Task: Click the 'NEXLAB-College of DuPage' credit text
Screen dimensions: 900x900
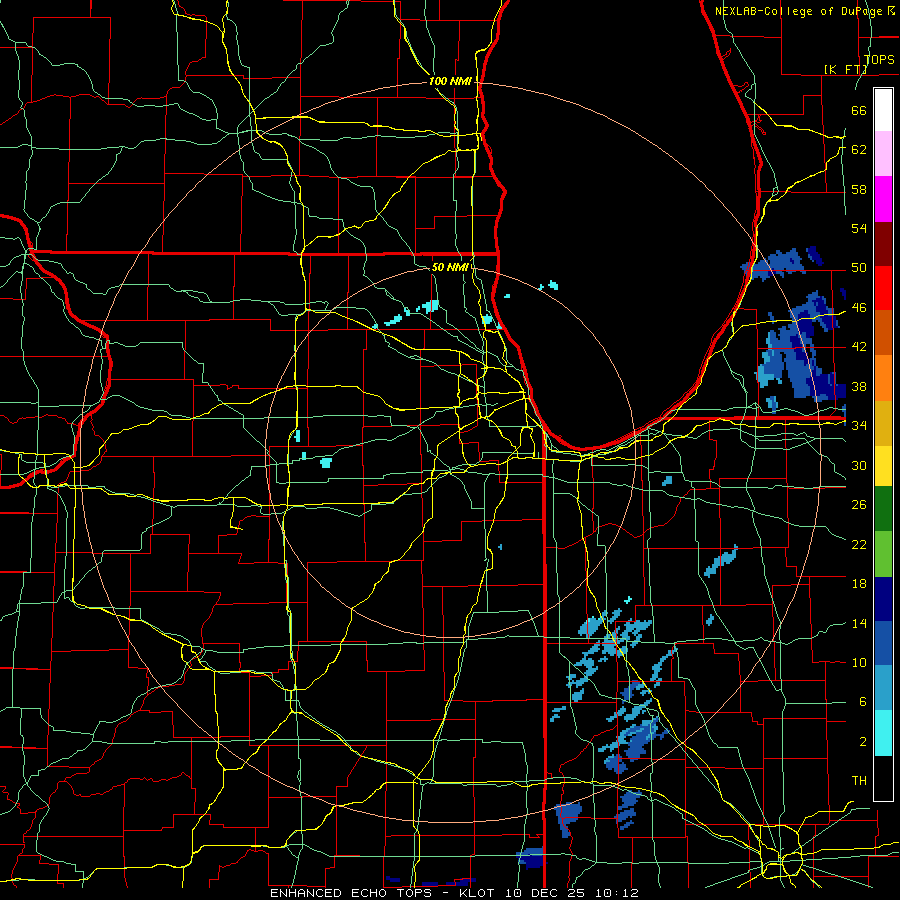Action: tap(798, 11)
